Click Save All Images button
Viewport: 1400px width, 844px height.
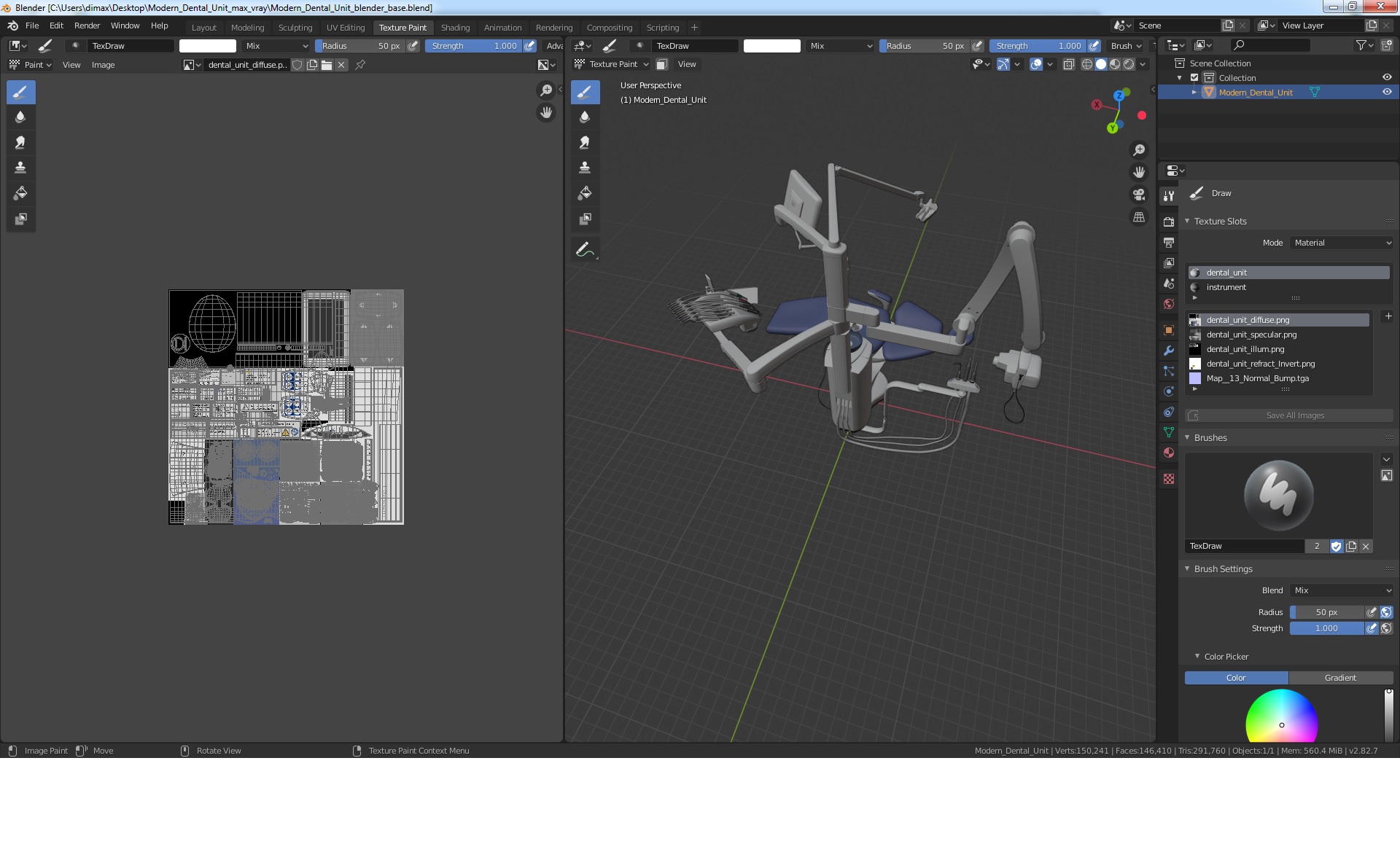(1295, 415)
